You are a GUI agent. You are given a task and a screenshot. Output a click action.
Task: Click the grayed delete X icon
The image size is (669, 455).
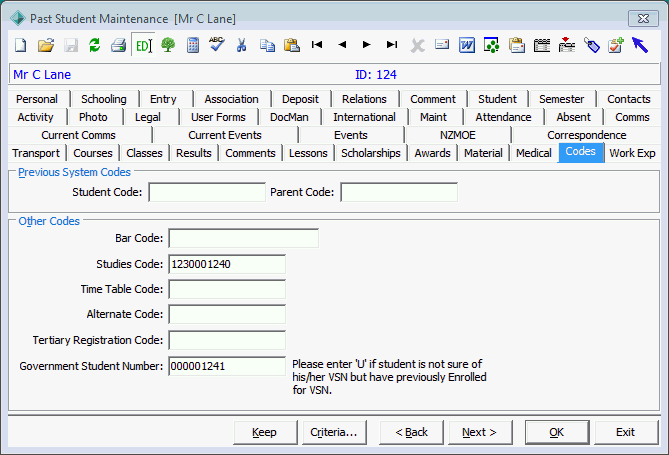click(x=417, y=45)
